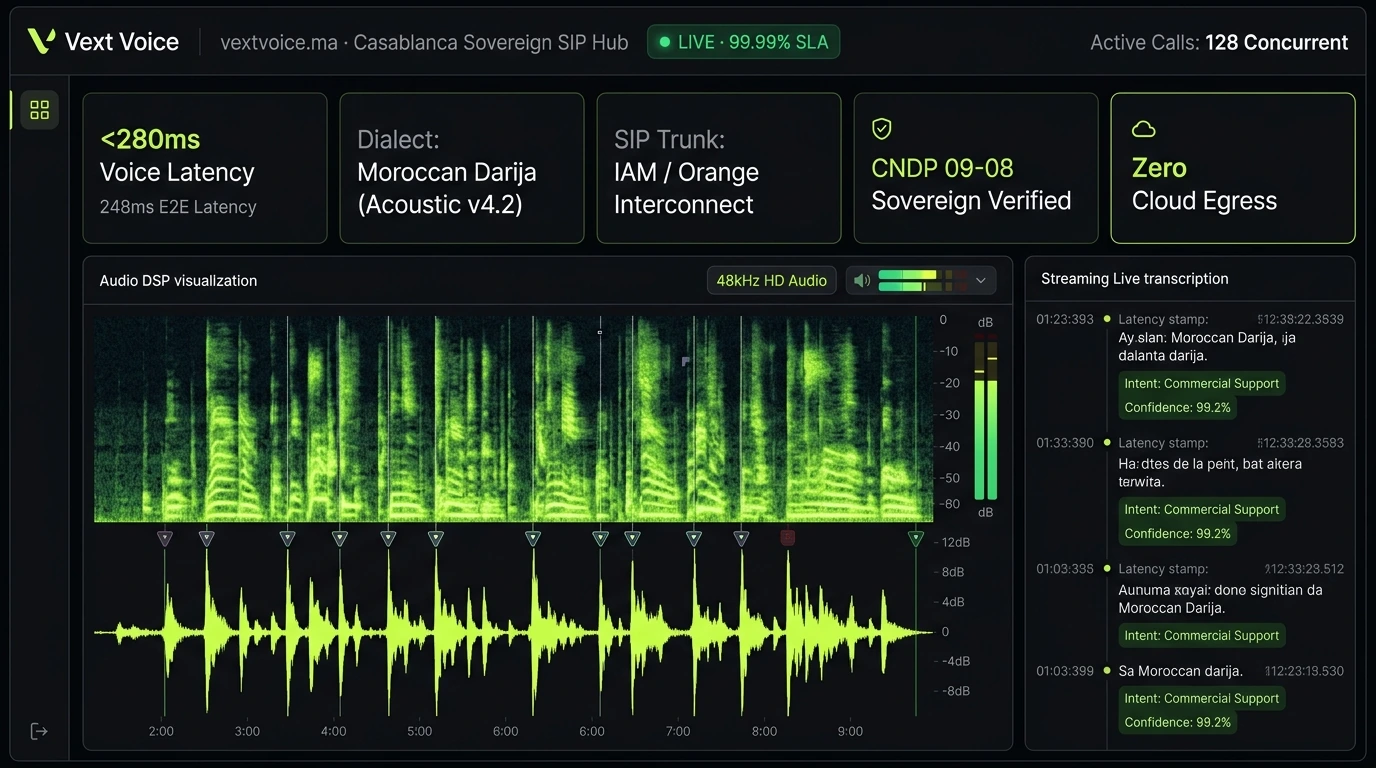Click the '248ms E2E Latency' text
Viewport: 1376px width, 768px height.
pyautogui.click(x=178, y=207)
